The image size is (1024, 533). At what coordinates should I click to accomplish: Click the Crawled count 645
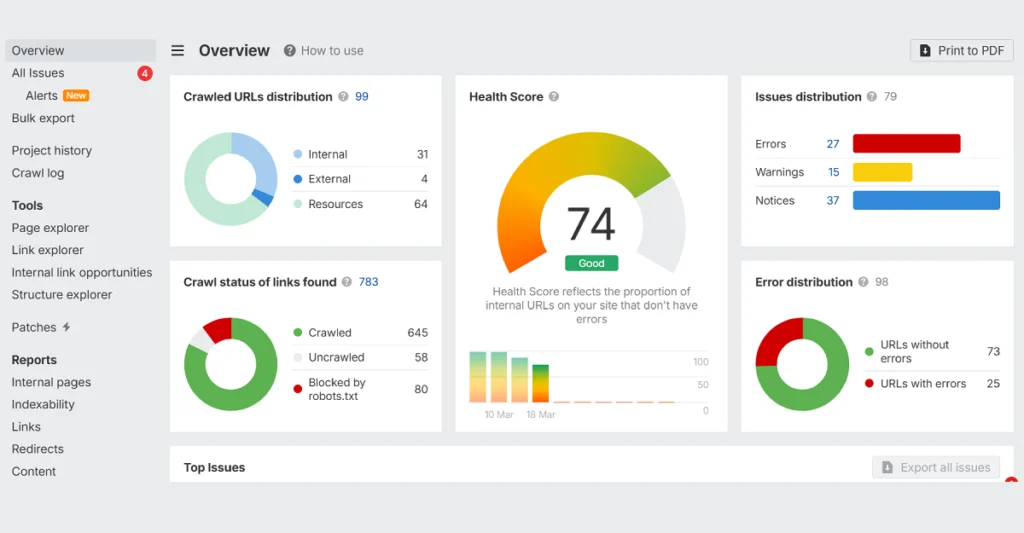(x=418, y=332)
